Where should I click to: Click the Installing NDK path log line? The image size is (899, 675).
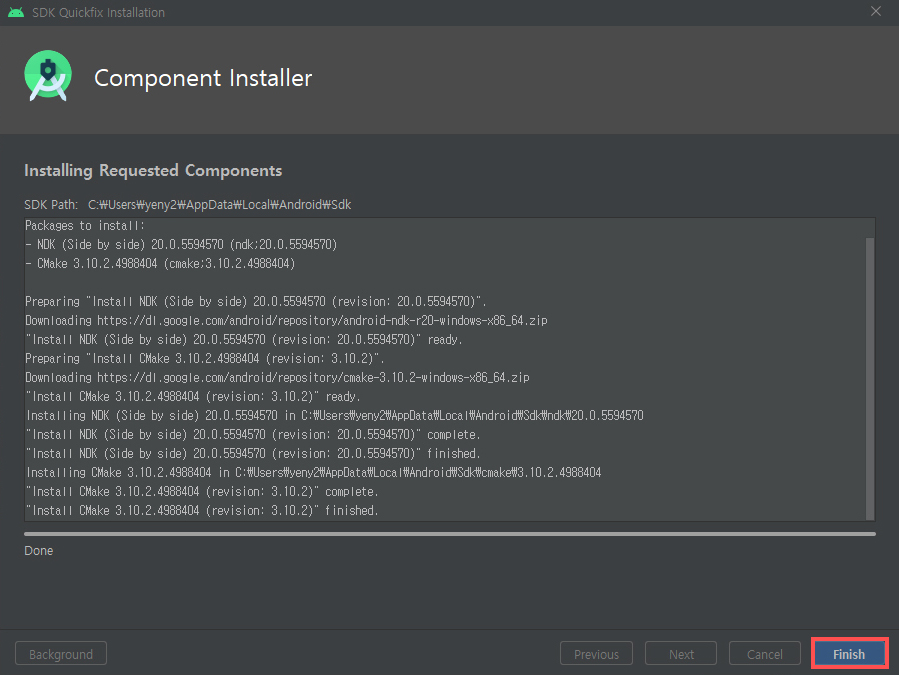(335, 415)
